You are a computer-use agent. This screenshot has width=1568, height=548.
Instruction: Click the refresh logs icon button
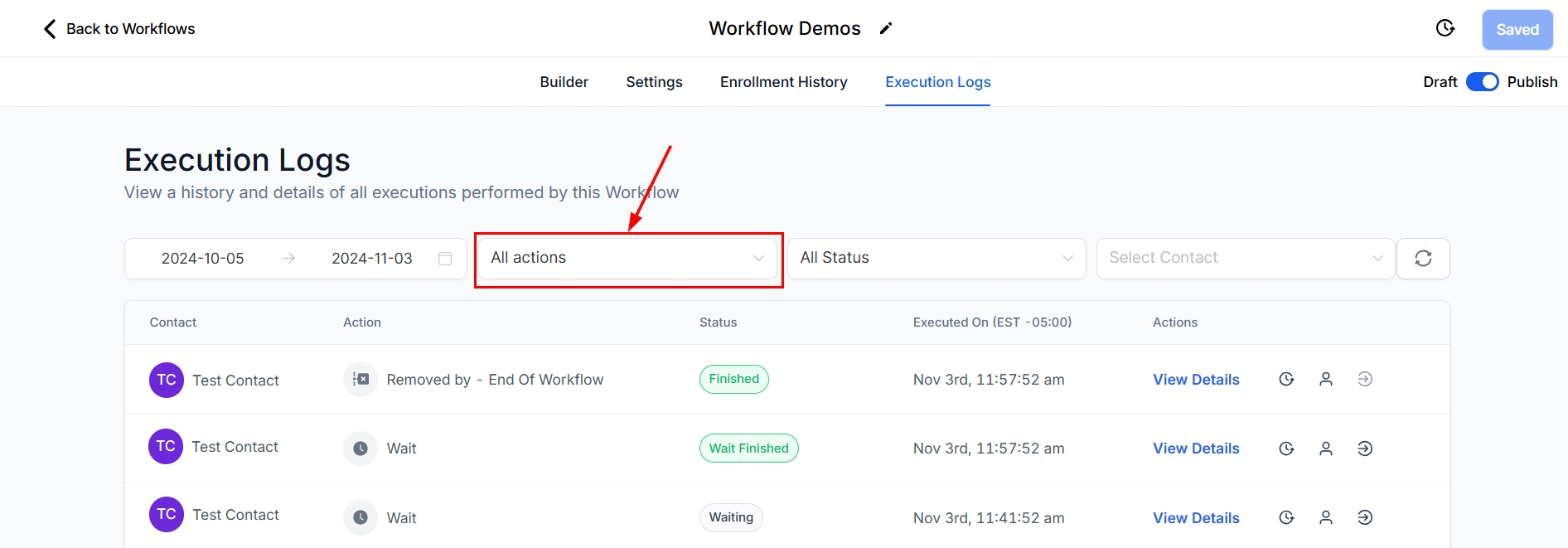[x=1423, y=259]
